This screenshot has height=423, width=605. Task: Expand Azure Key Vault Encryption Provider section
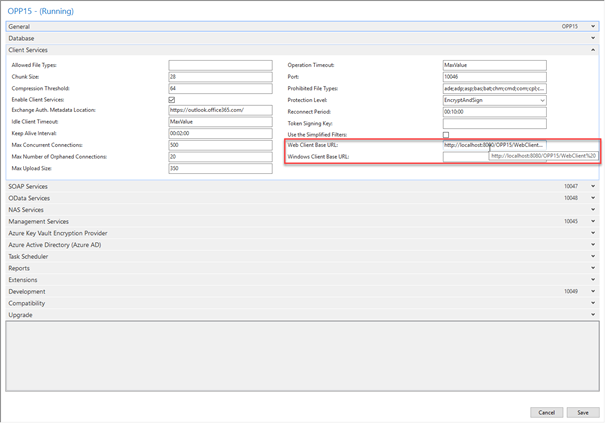pyautogui.click(x=593, y=233)
